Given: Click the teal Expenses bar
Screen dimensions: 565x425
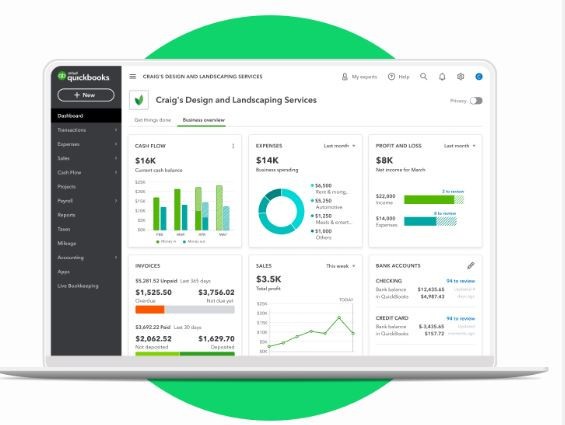Looking at the screenshot, I should 420,221.
